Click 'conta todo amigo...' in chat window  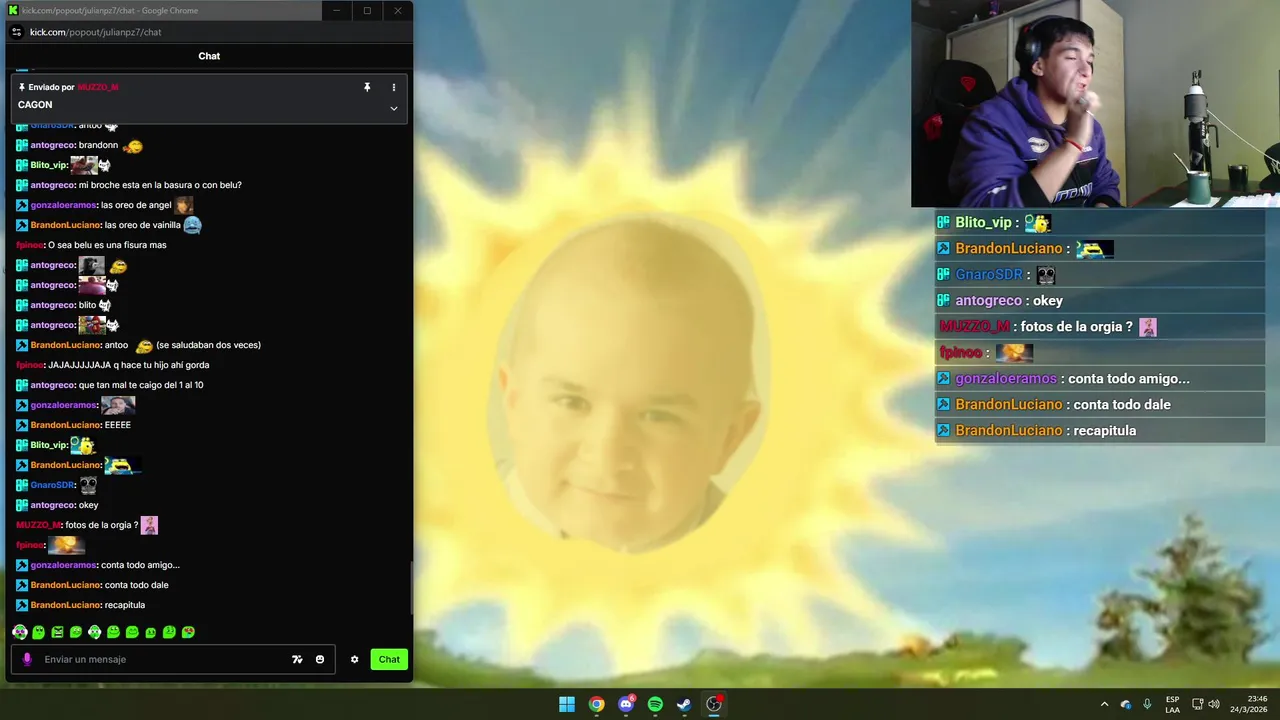(140, 565)
